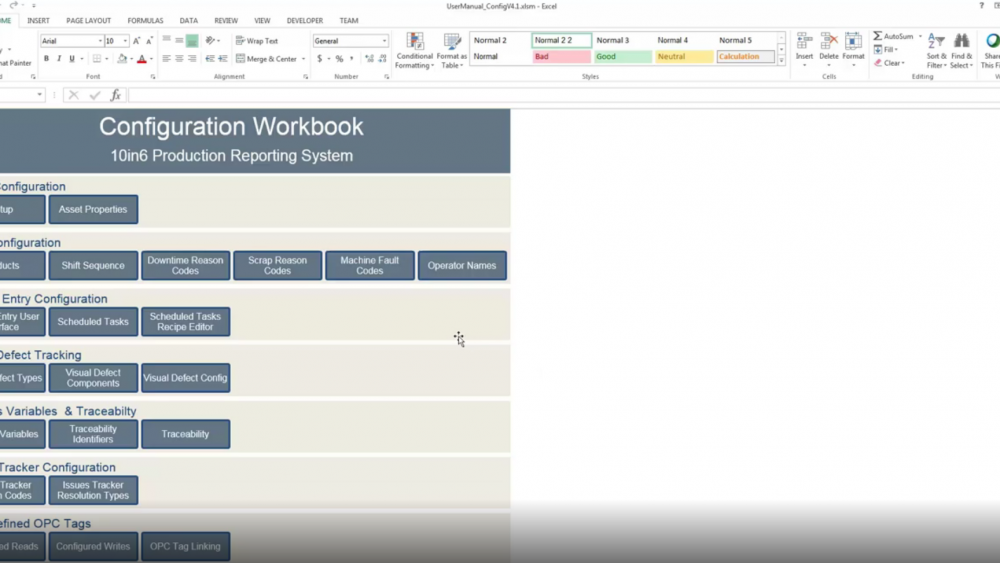
Task: Expand the General number format dropdown
Action: [384, 41]
